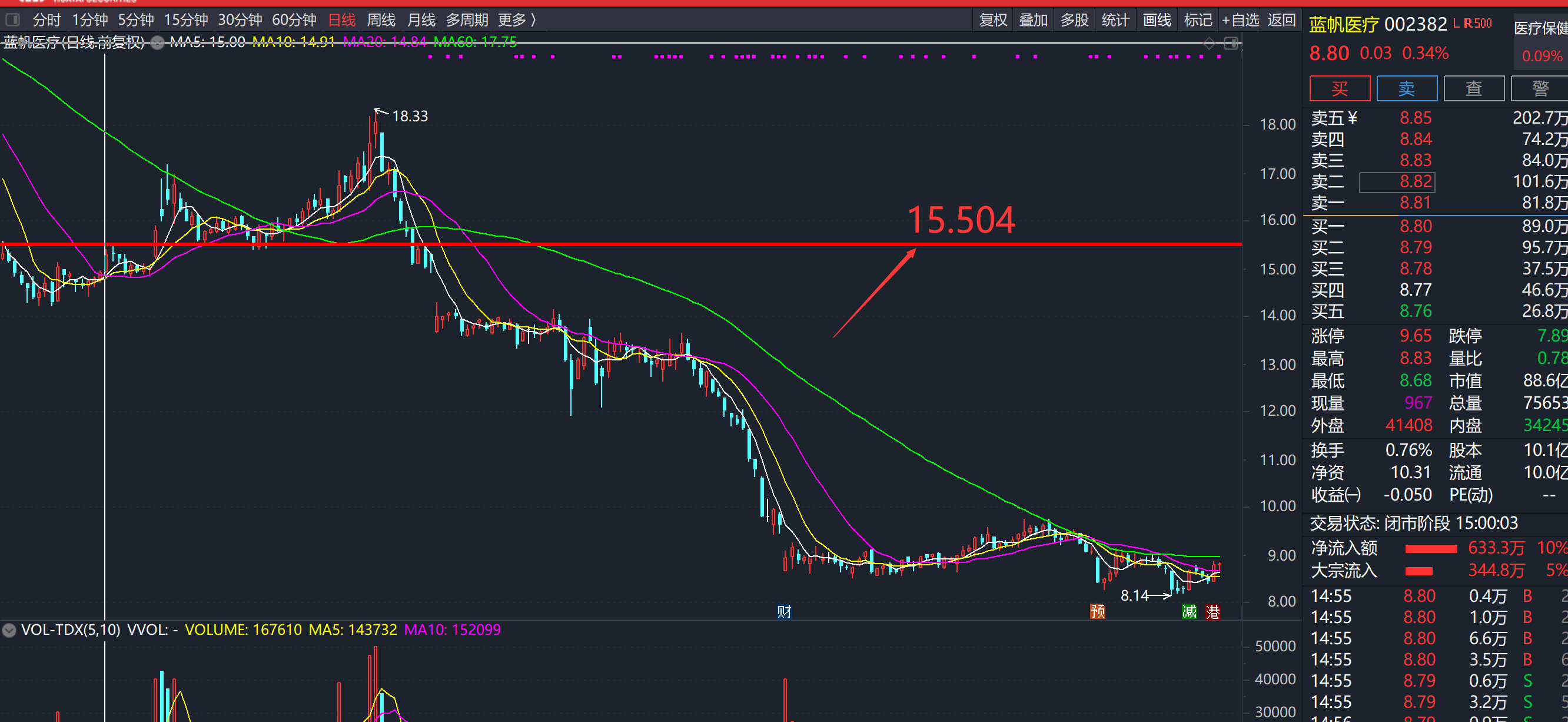Expand the 蓝帆医疗 indicator dropdown arrow
This screenshot has width=1568, height=722.
[158, 42]
